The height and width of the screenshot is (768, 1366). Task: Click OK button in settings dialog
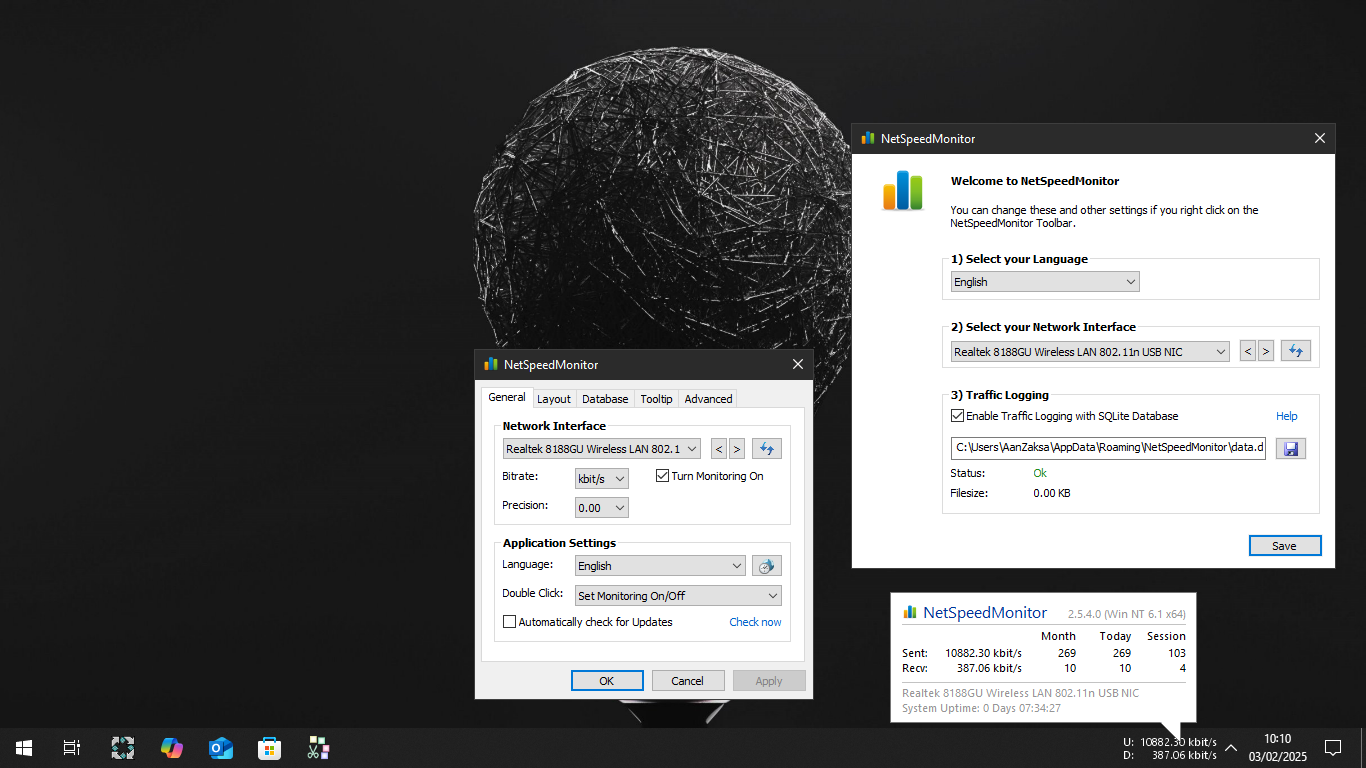tap(607, 681)
